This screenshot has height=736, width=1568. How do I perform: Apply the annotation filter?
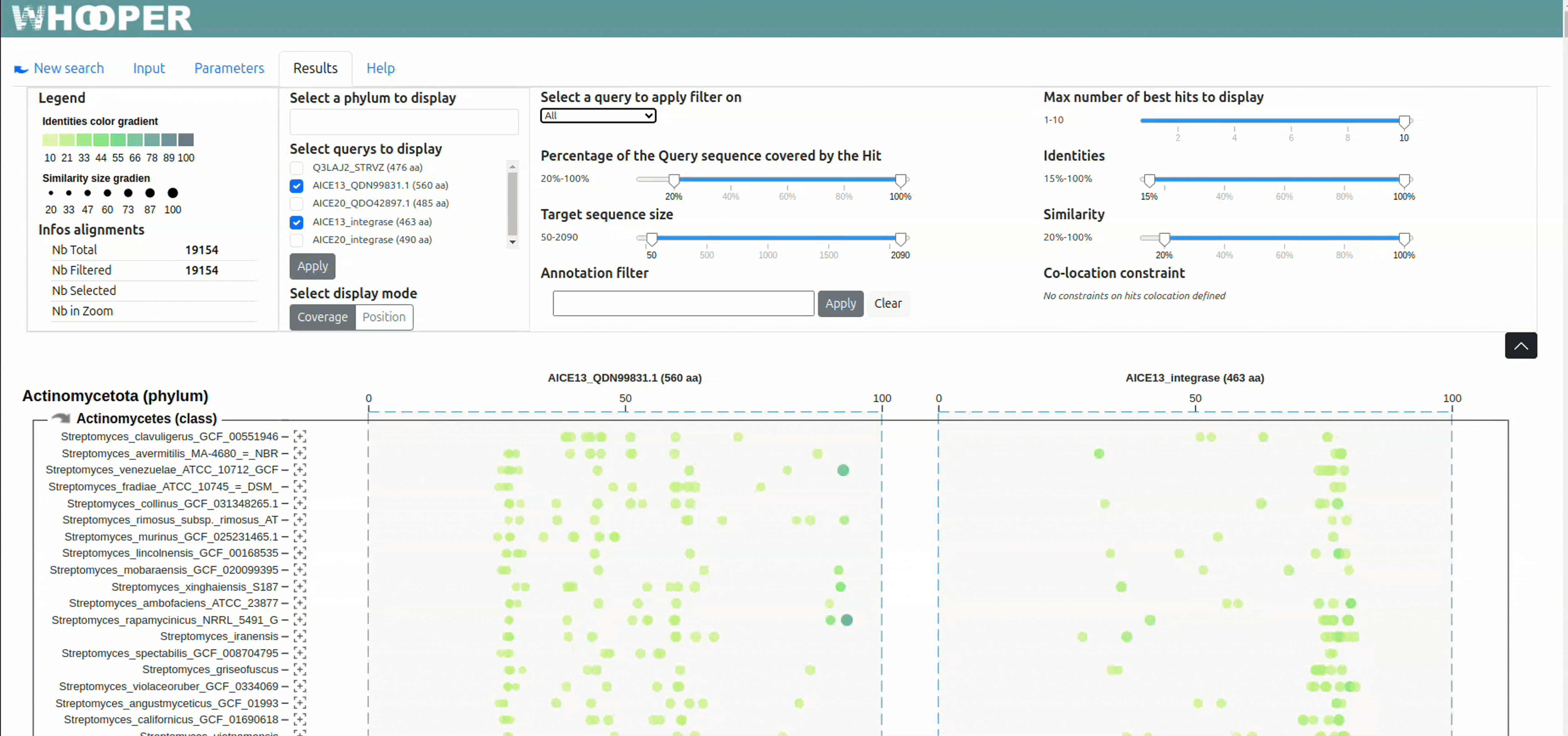840,303
